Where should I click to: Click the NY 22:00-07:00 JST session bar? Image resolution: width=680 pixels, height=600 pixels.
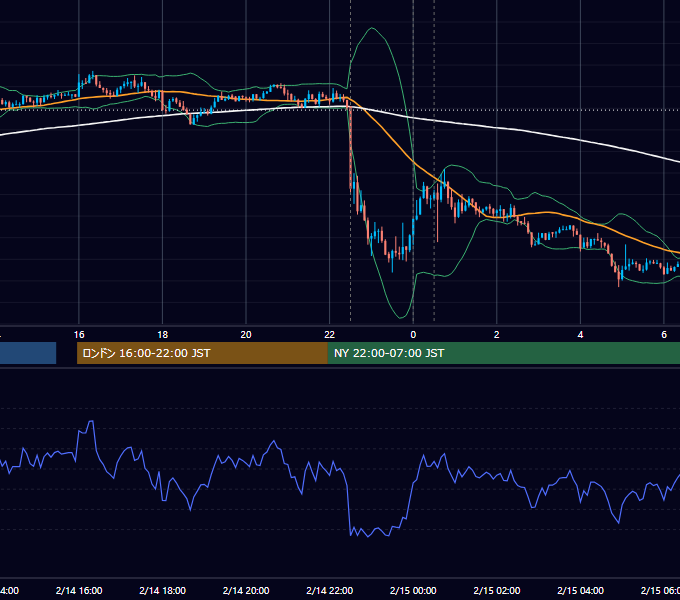(x=503, y=353)
